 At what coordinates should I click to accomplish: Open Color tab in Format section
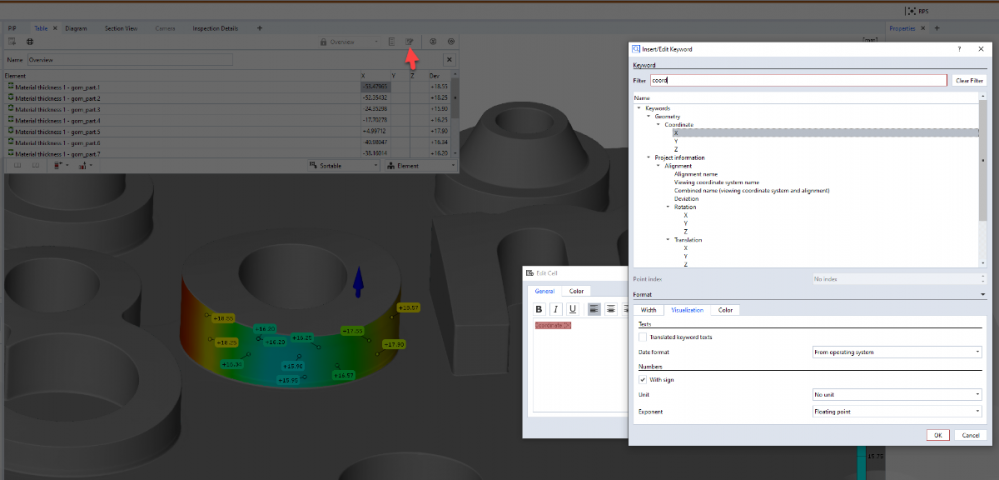(726, 310)
